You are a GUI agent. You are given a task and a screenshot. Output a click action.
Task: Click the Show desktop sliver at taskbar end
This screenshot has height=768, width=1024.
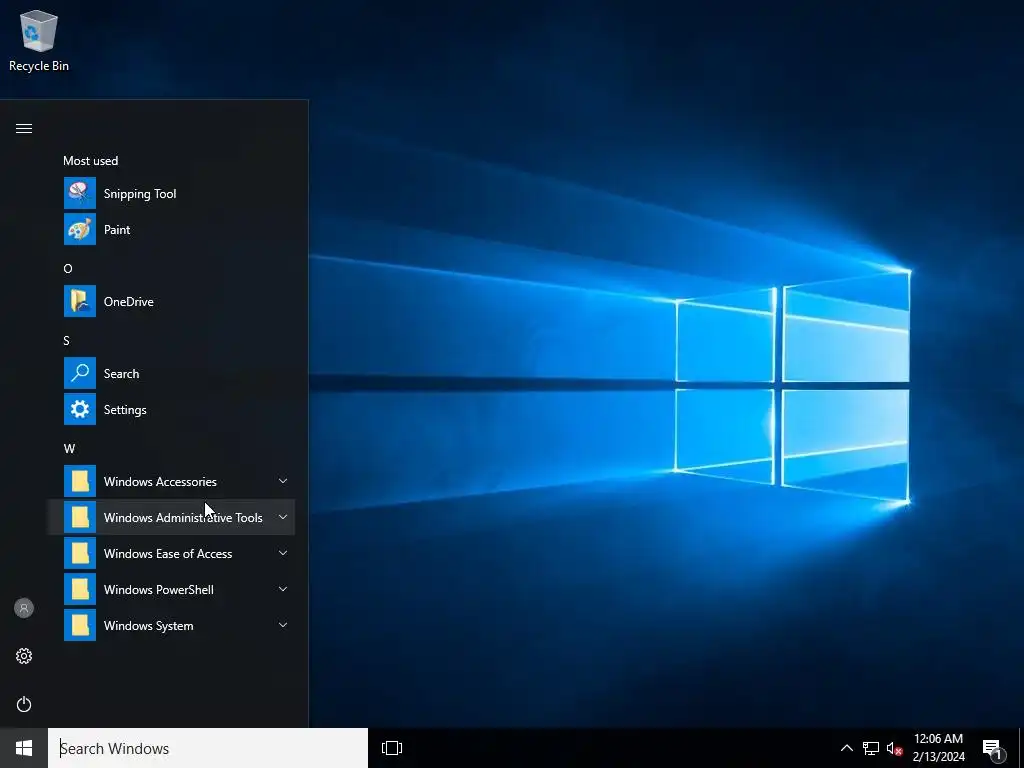(x=1021, y=748)
